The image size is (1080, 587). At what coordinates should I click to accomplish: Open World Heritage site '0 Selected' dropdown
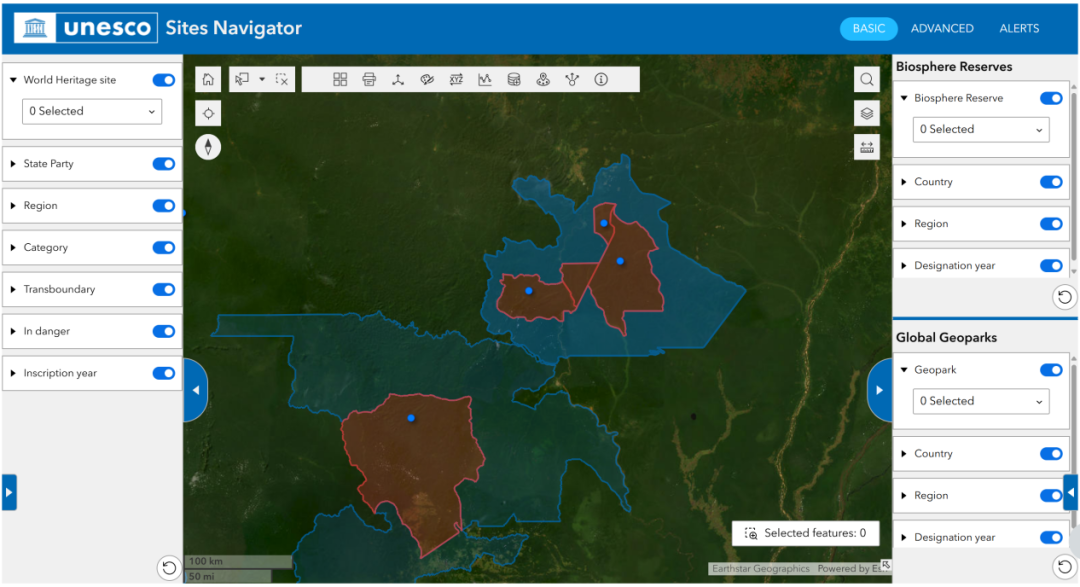tap(92, 111)
